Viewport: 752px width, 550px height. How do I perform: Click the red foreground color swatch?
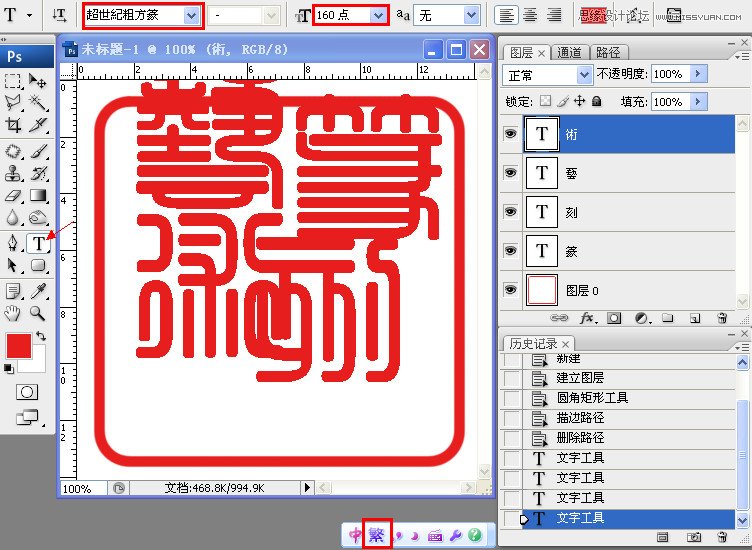(18, 347)
